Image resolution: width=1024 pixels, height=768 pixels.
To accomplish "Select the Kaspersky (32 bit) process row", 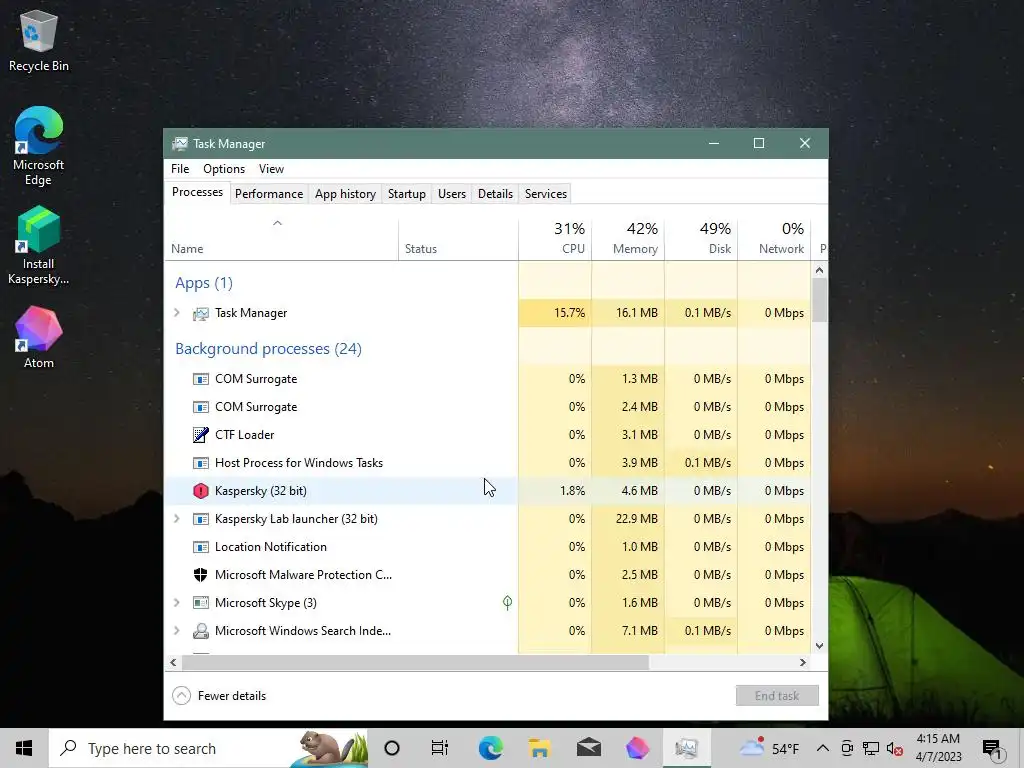I will click(x=487, y=491).
